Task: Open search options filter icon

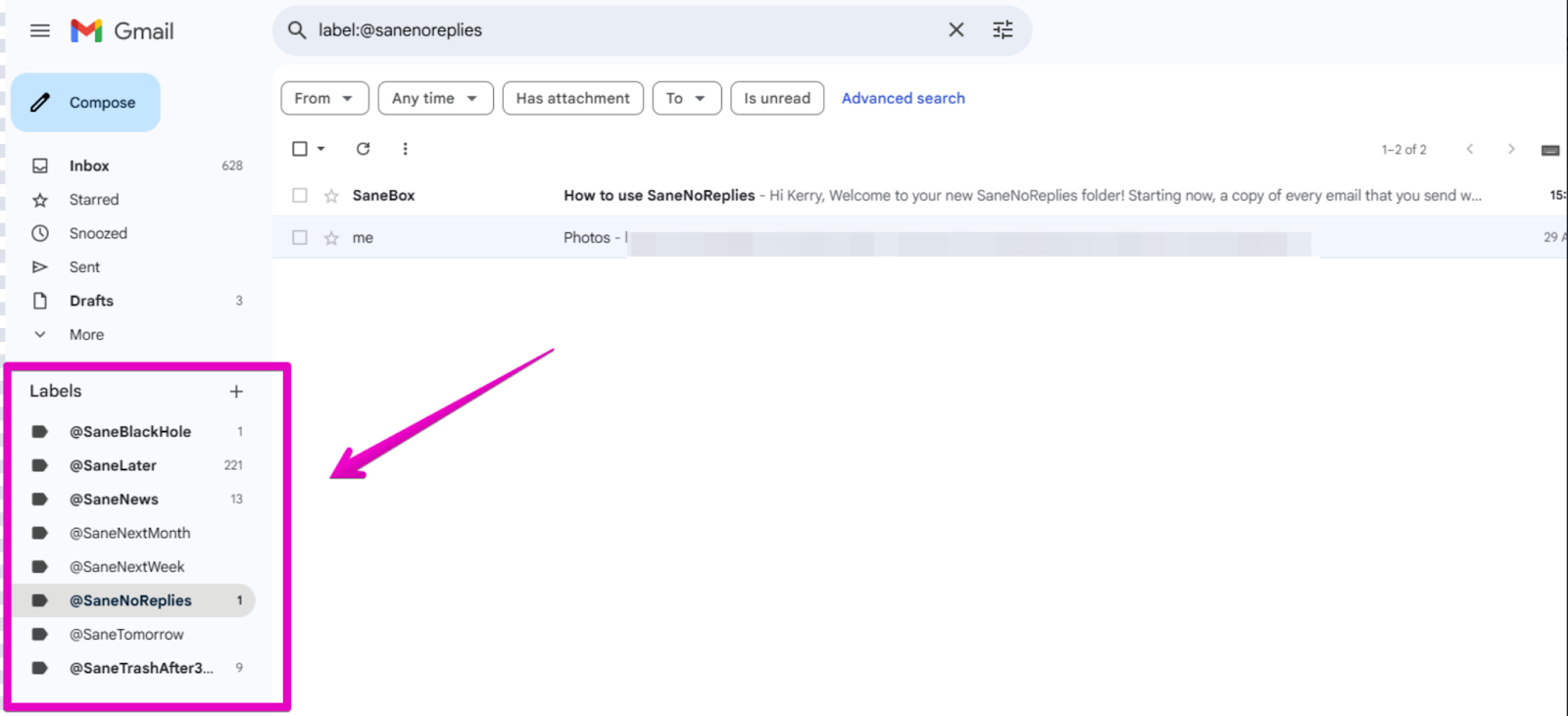Action: tap(1003, 30)
